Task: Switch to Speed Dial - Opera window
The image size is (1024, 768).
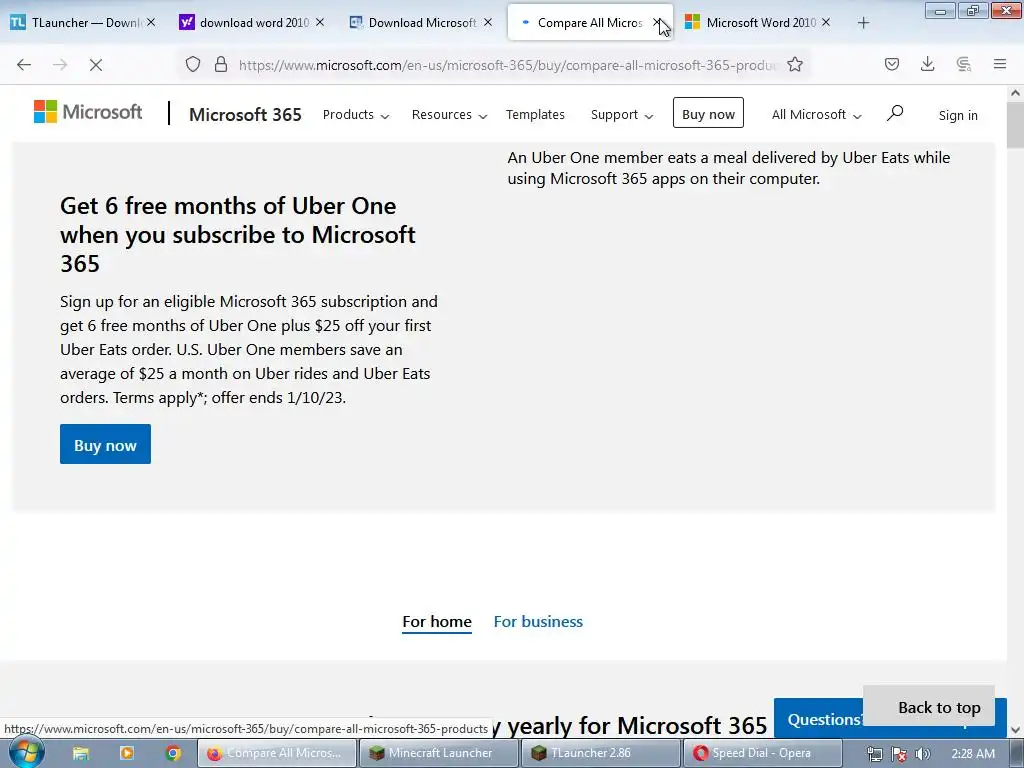Action: 762,753
